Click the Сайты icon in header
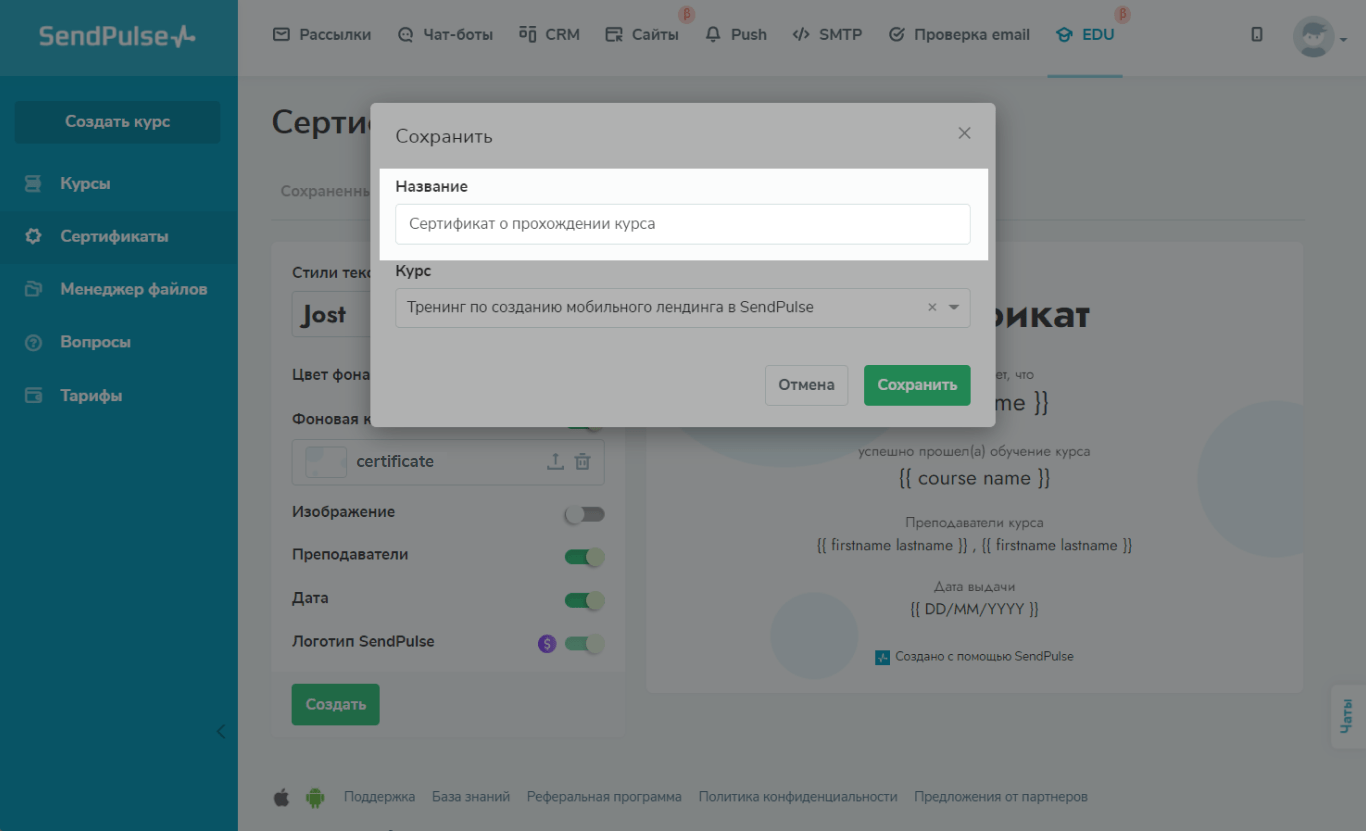Image resolution: width=1366 pixels, height=831 pixels. tap(614, 34)
